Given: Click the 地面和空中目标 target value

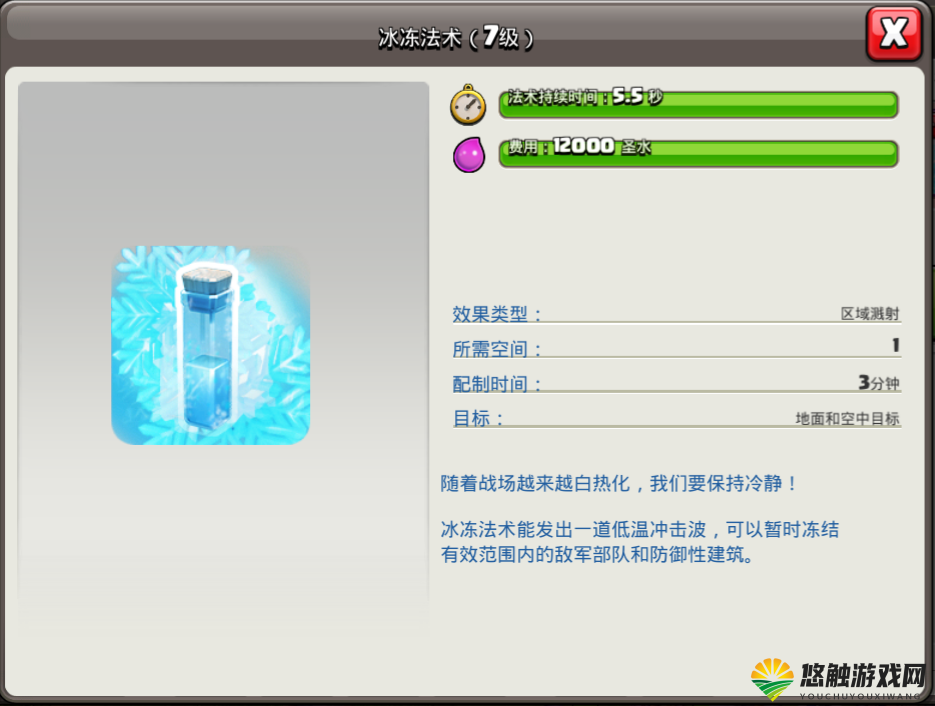Looking at the screenshot, I should coord(847,419).
